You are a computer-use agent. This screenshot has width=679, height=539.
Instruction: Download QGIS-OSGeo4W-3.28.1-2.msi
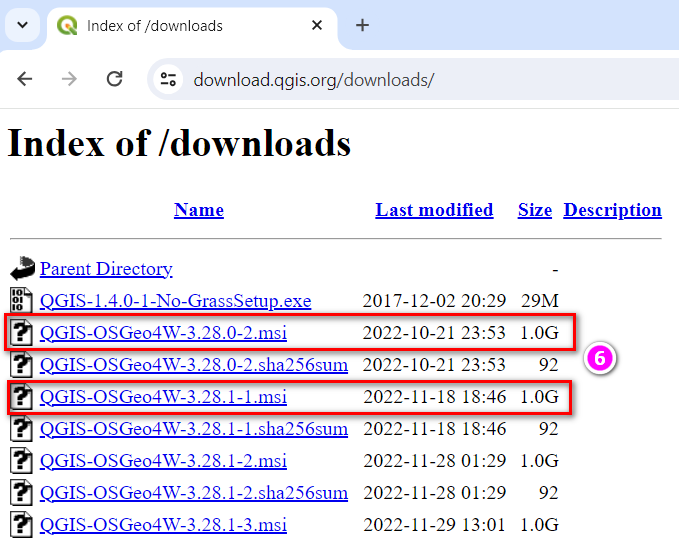[x=163, y=461]
